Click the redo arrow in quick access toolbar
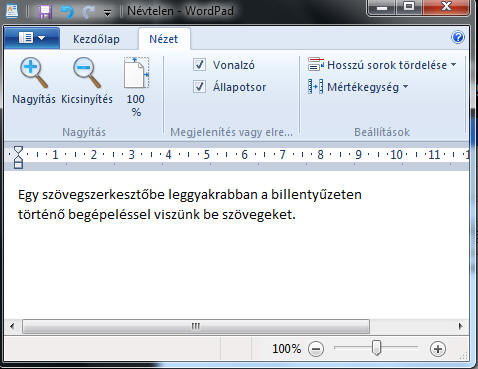Image resolution: width=478 pixels, height=369 pixels. 88,12
